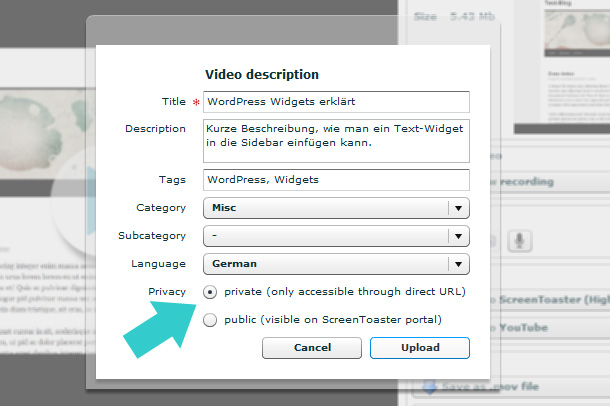Open the Category dropdown showing Misc

click(x=336, y=208)
